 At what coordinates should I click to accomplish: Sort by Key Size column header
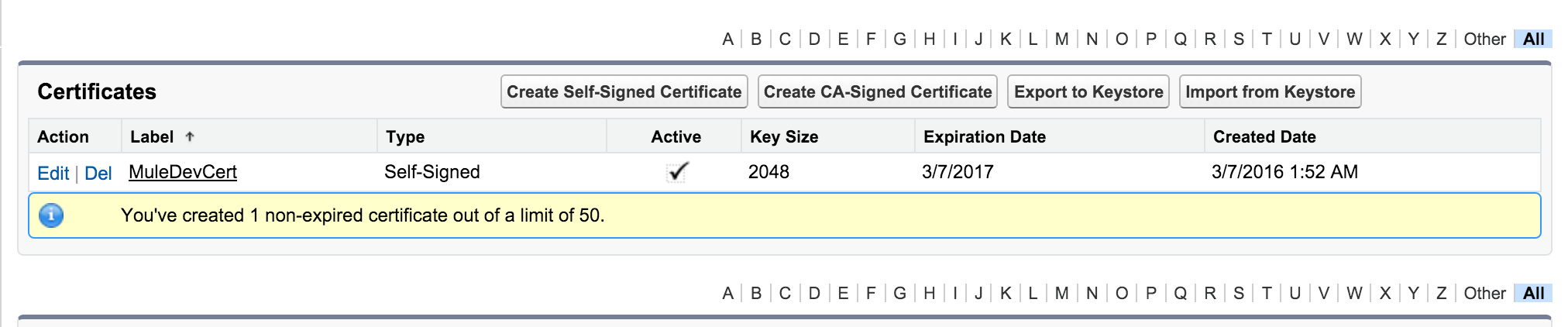pyautogui.click(x=783, y=137)
